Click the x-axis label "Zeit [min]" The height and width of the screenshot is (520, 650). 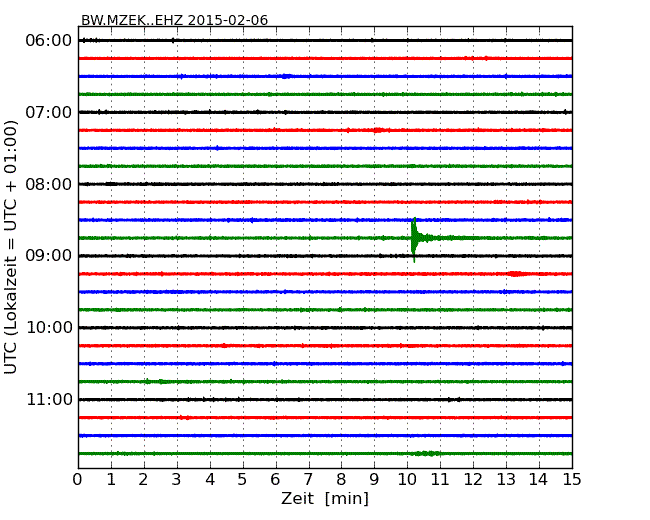pyautogui.click(x=324, y=499)
